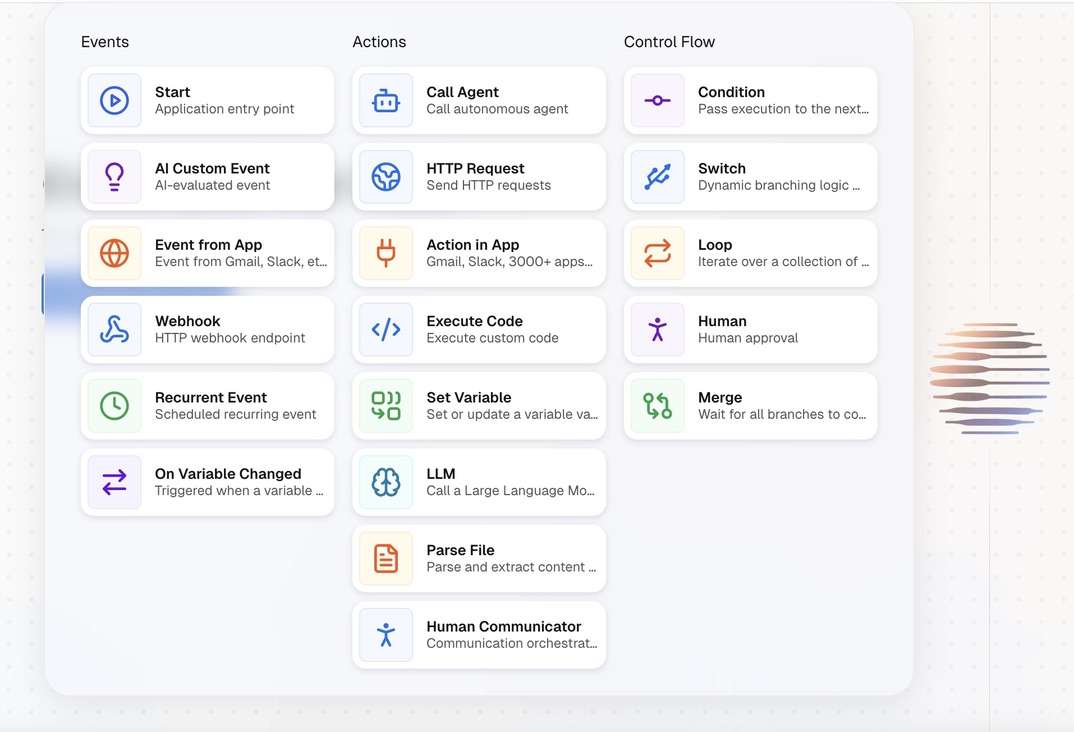Choose the Loop arrows icon
Screen dimensions: 1074x732
(x=657, y=253)
